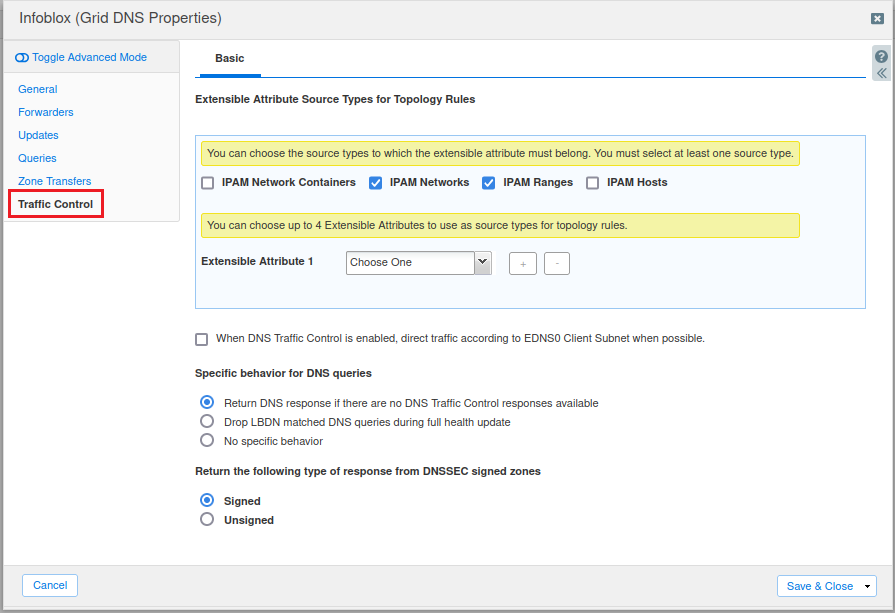Check the IPAM Hosts checkbox

point(593,183)
